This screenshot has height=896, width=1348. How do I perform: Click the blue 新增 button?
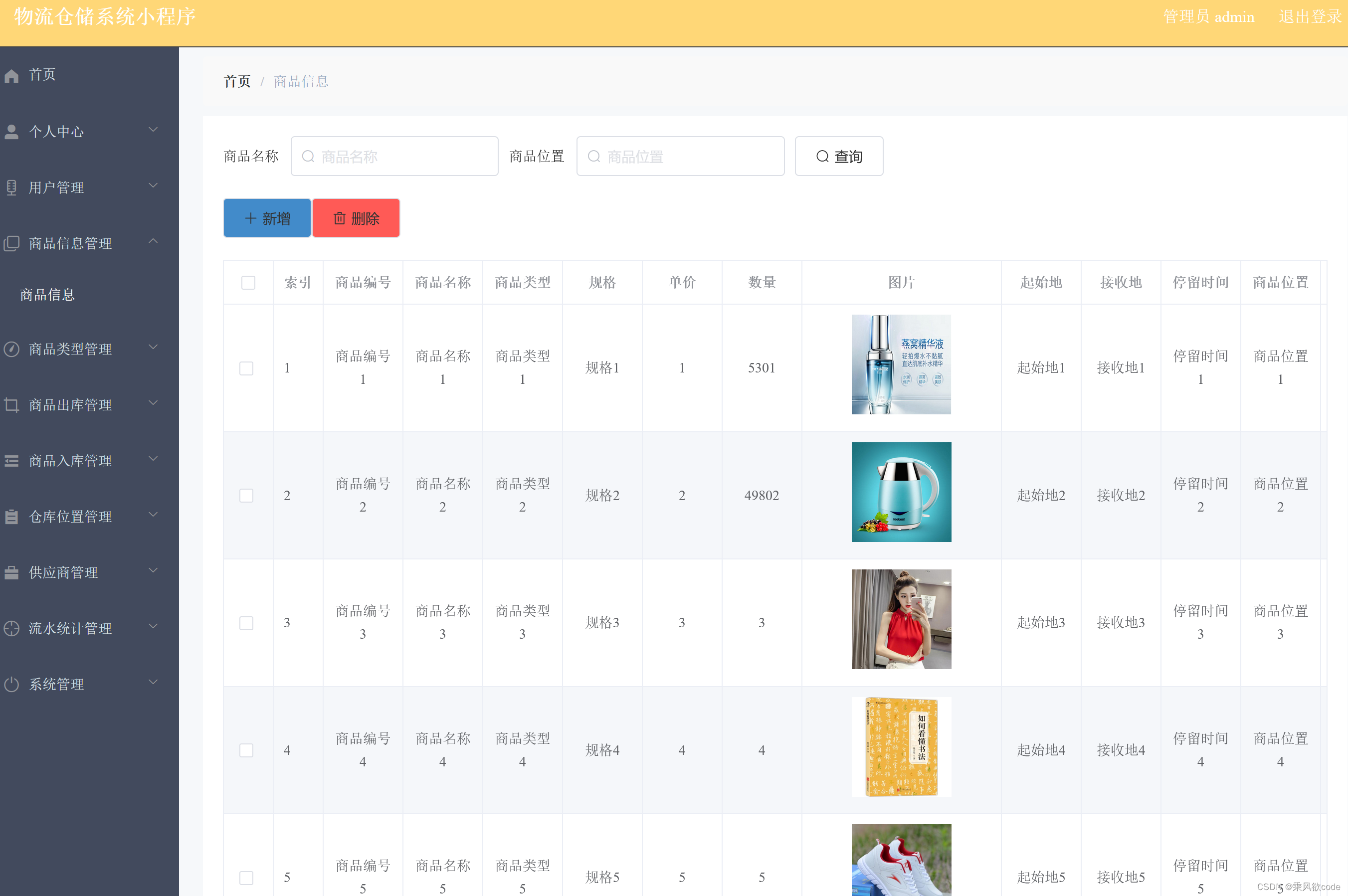267,218
